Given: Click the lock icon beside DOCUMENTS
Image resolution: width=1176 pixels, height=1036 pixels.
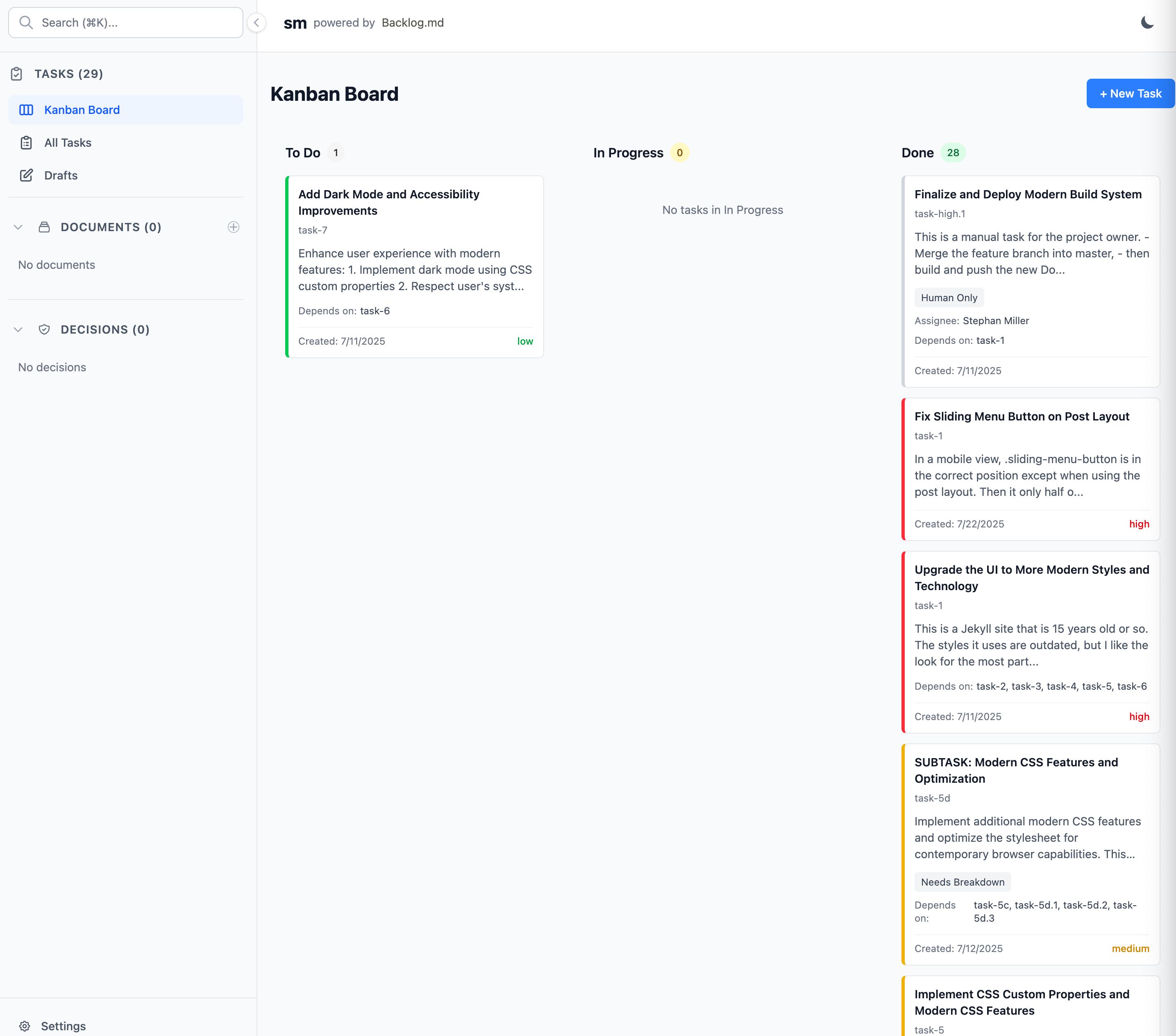Looking at the screenshot, I should [x=44, y=227].
